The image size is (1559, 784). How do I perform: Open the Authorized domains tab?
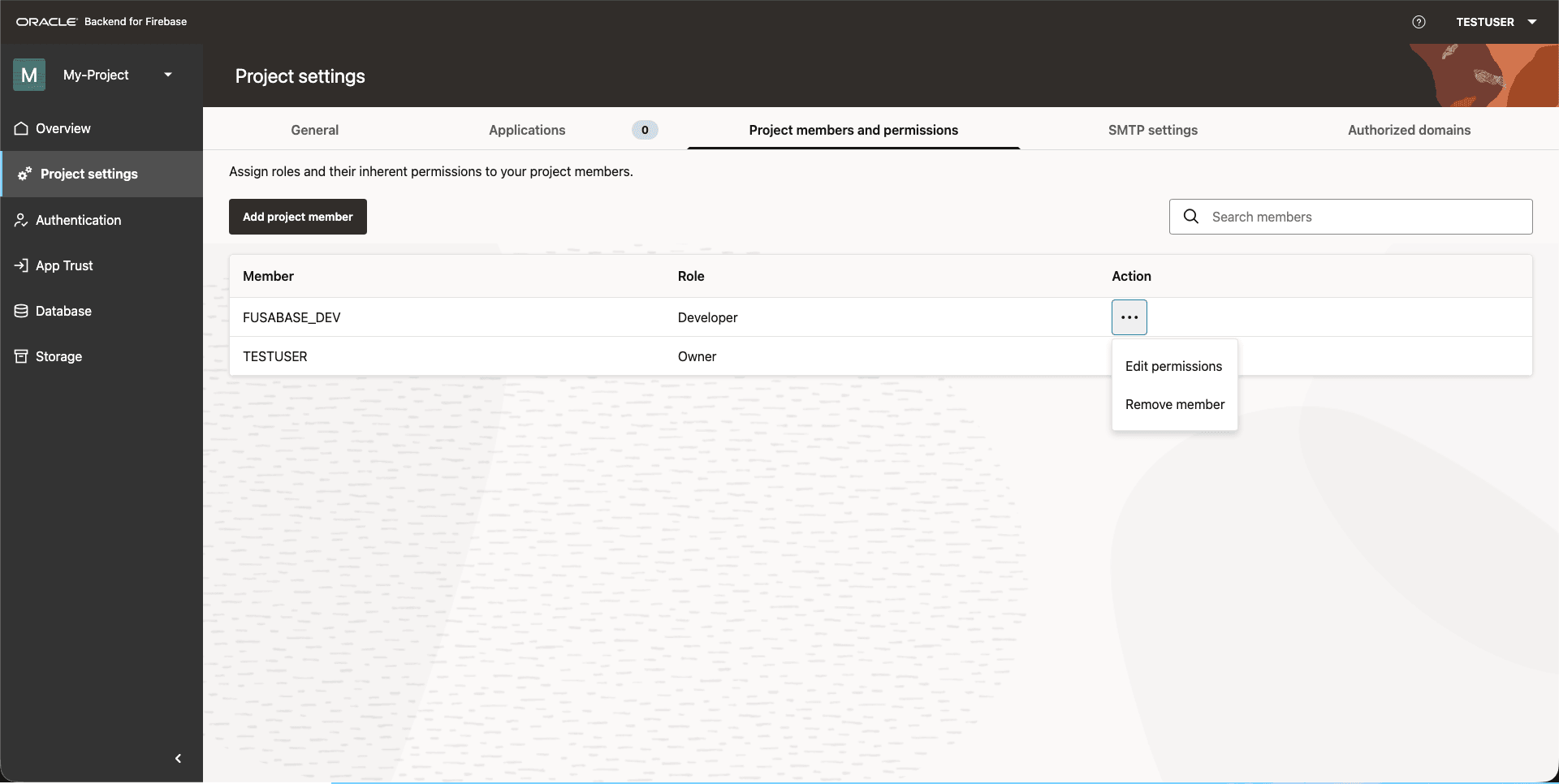pos(1410,130)
